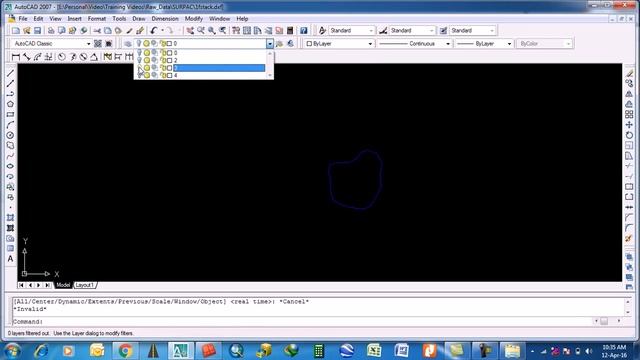Viewport: 640px width, 360px height.
Task: Toggle the lock icon on layer 3 row
Action: (163, 68)
